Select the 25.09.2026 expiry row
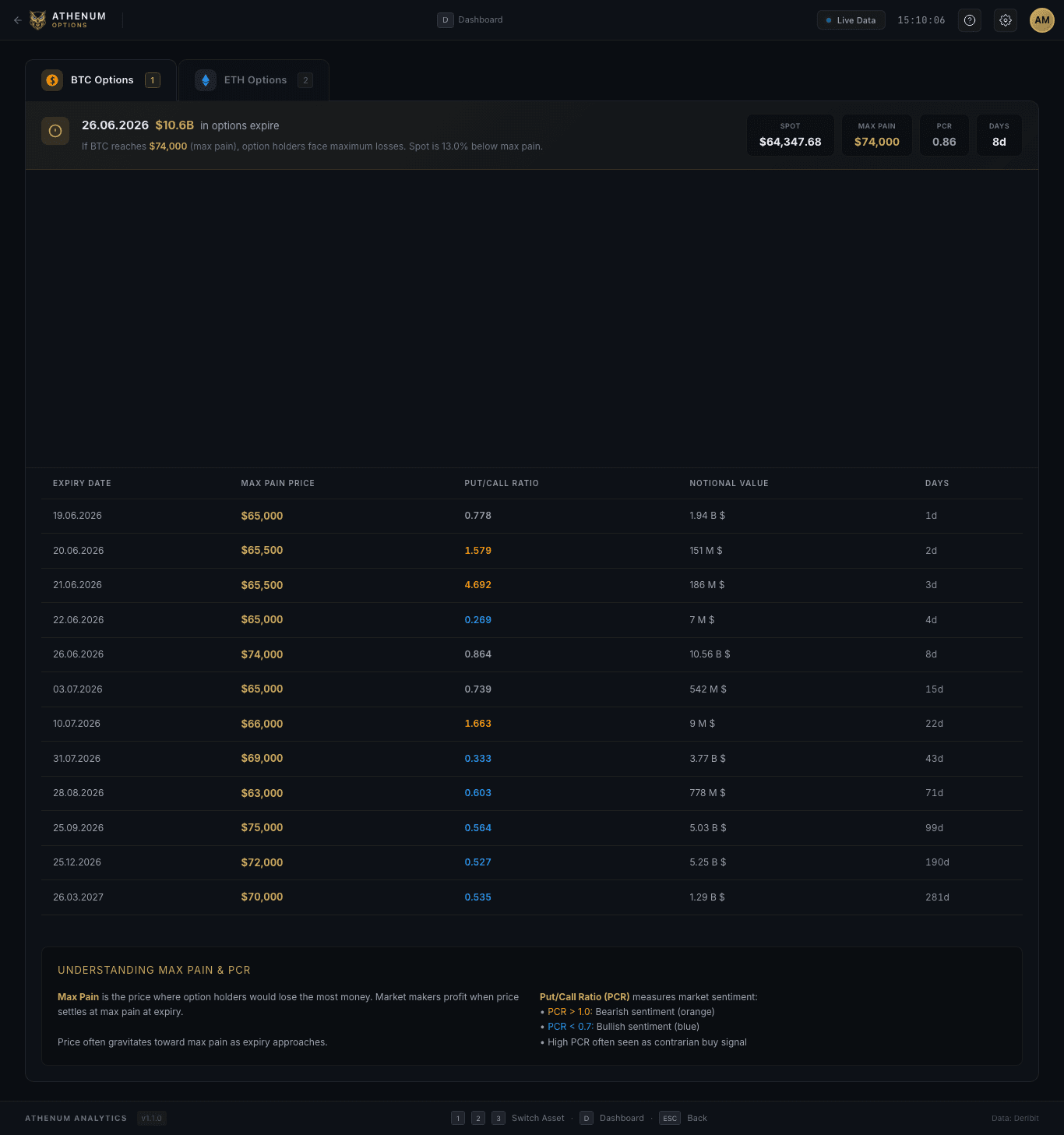Viewport: 1064px width, 1135px height. (x=532, y=828)
